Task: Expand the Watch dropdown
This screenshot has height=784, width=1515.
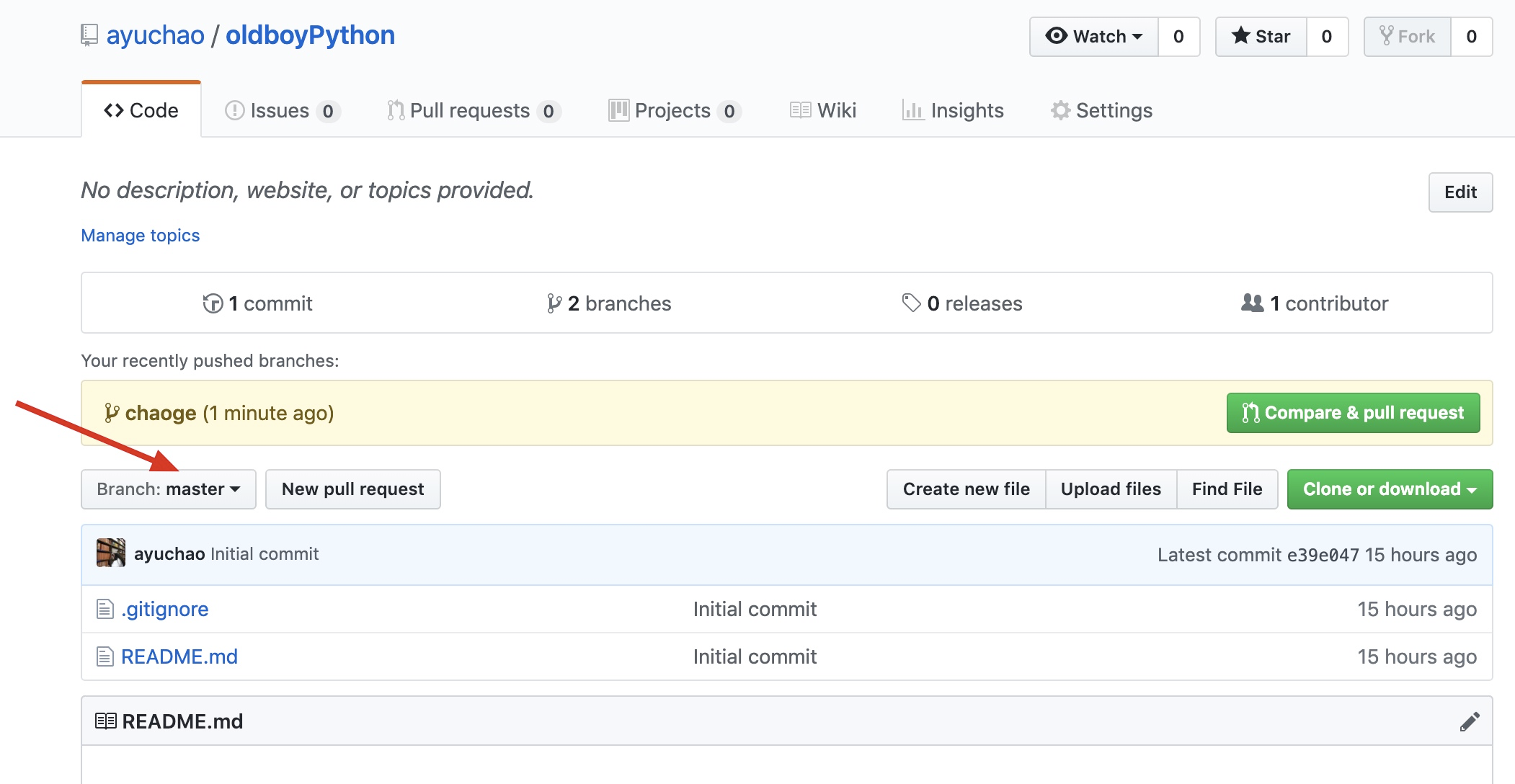Action: (1094, 37)
